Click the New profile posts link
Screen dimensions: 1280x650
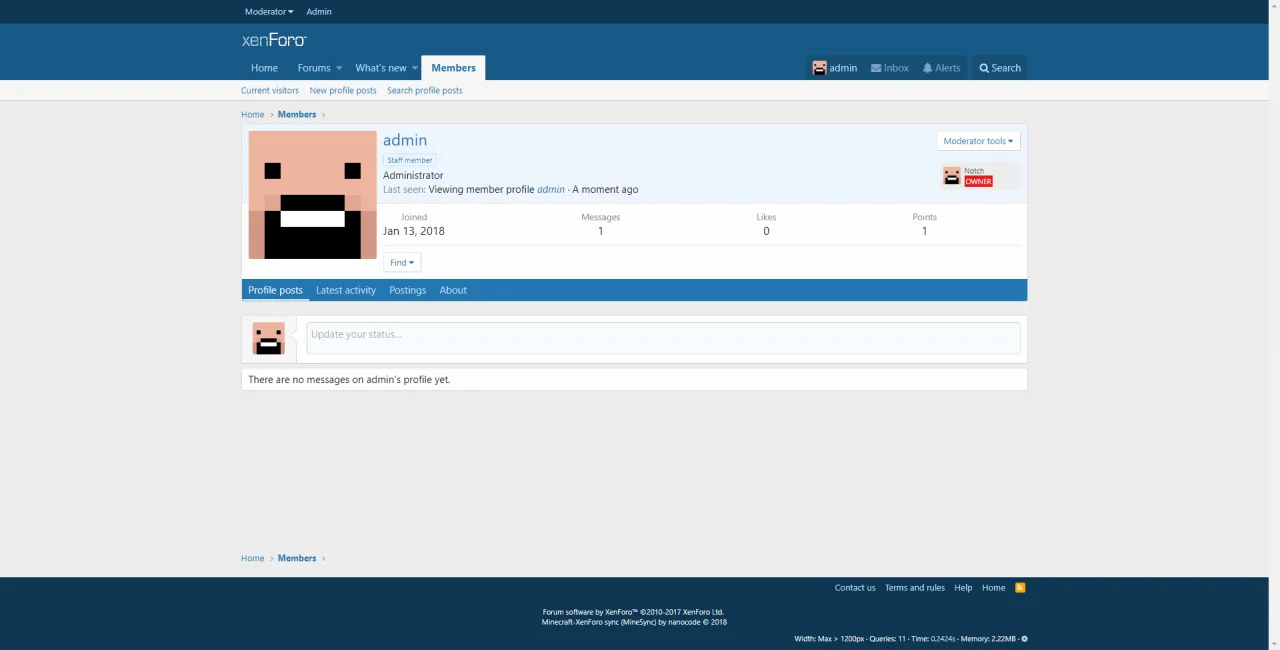(x=343, y=91)
